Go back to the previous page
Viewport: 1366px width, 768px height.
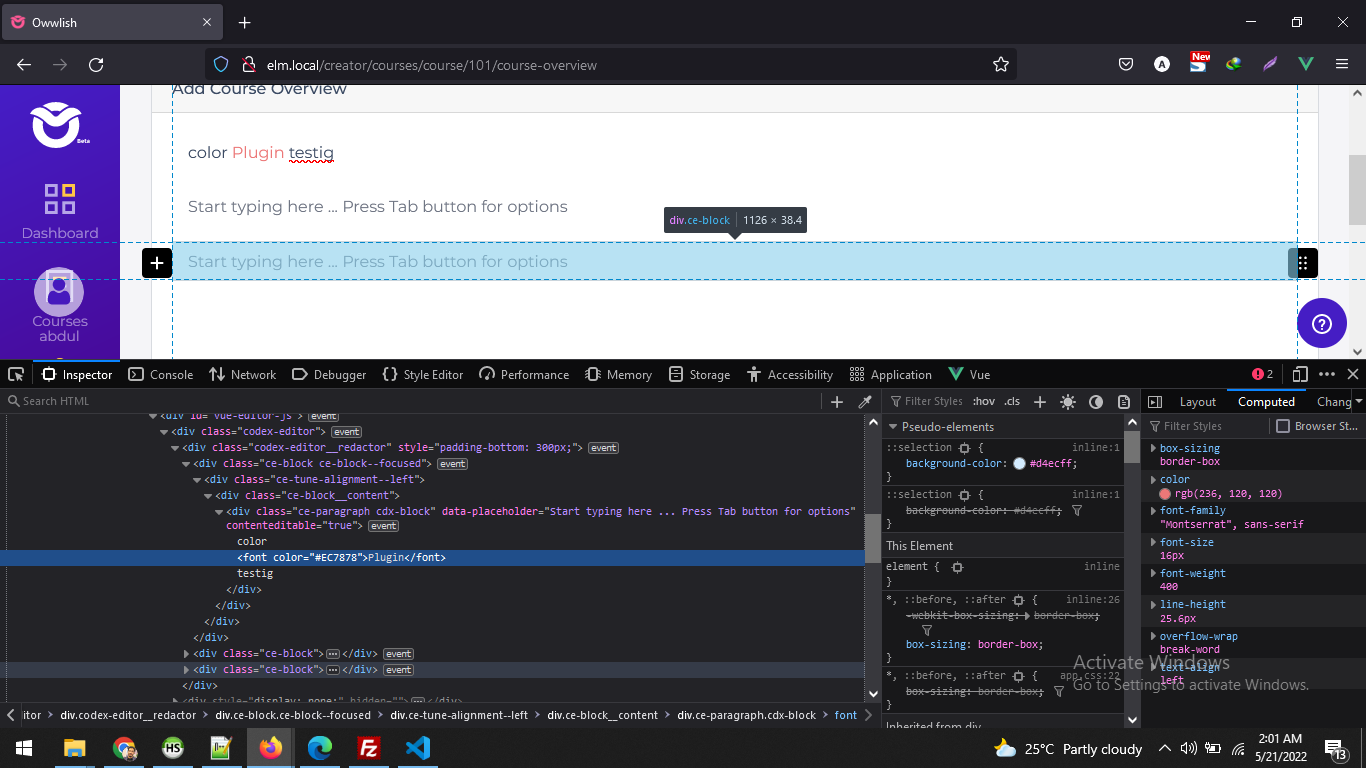click(x=24, y=65)
